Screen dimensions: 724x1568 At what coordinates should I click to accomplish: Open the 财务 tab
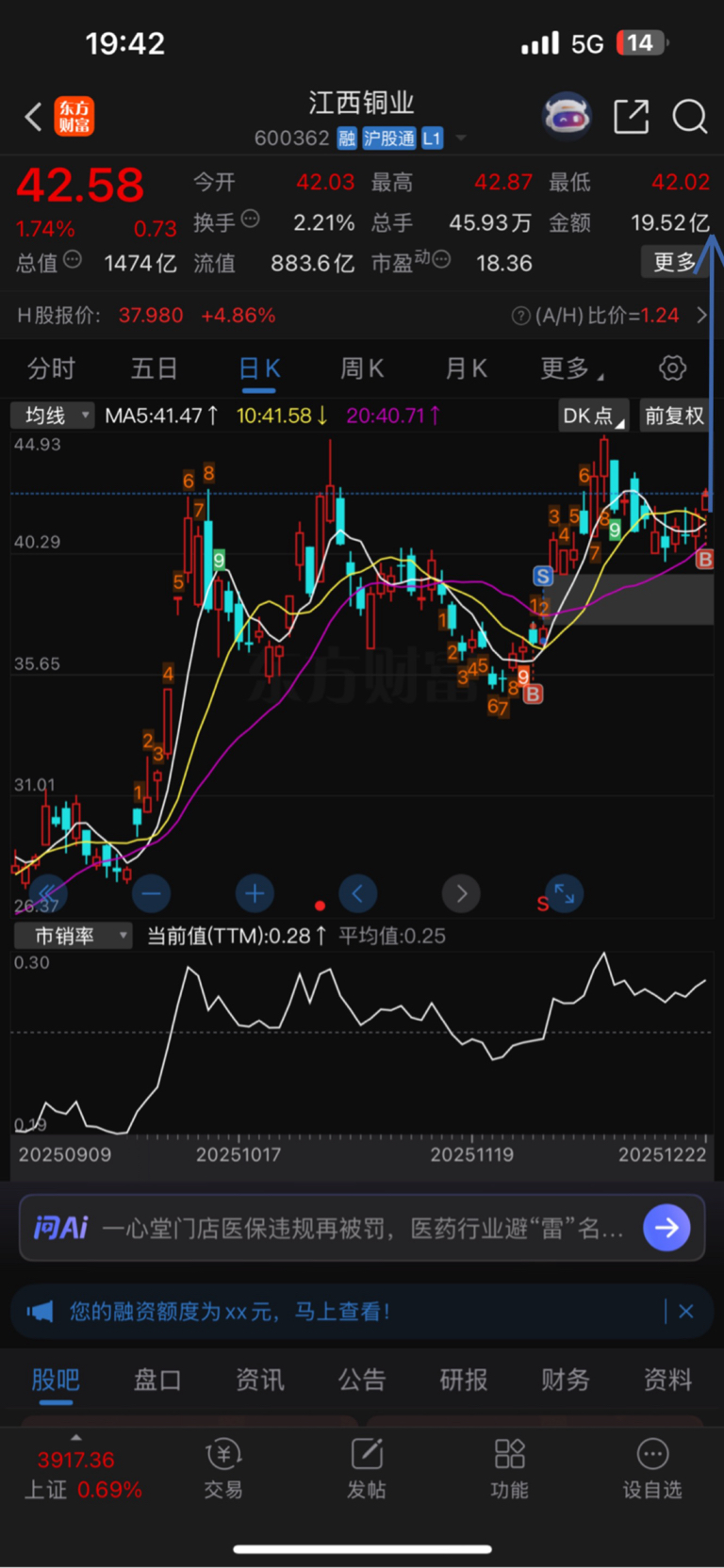click(x=566, y=1380)
